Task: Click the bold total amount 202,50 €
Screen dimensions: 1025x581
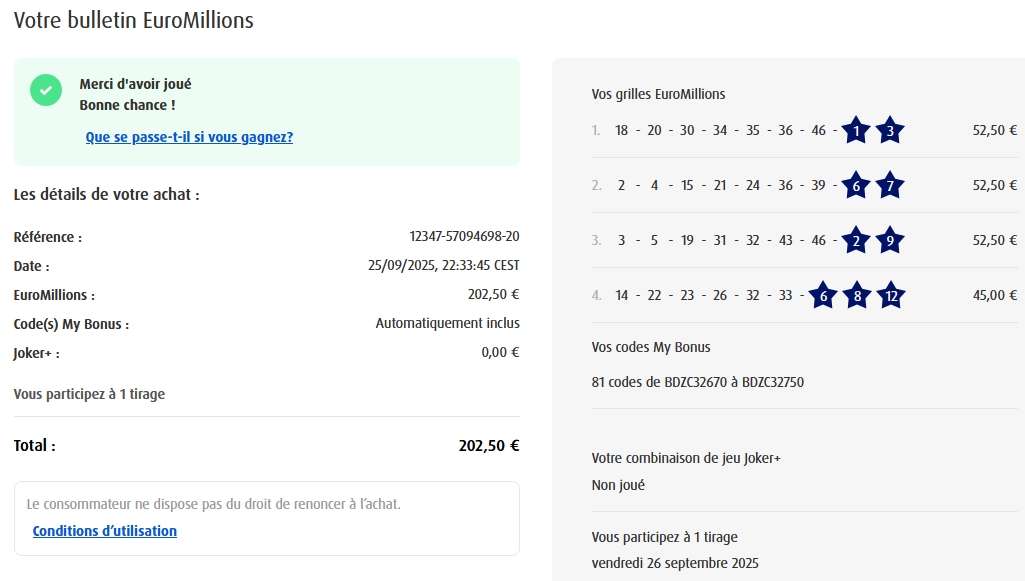Action: pyautogui.click(x=489, y=446)
